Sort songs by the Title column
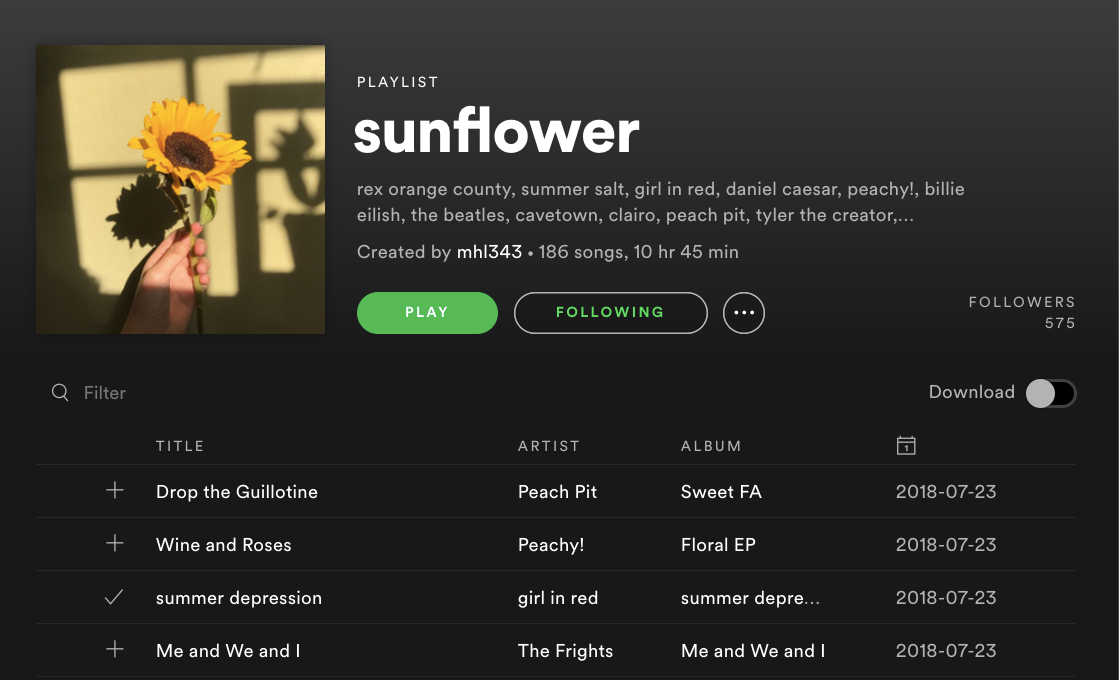This screenshot has height=680, width=1119. (x=178, y=446)
